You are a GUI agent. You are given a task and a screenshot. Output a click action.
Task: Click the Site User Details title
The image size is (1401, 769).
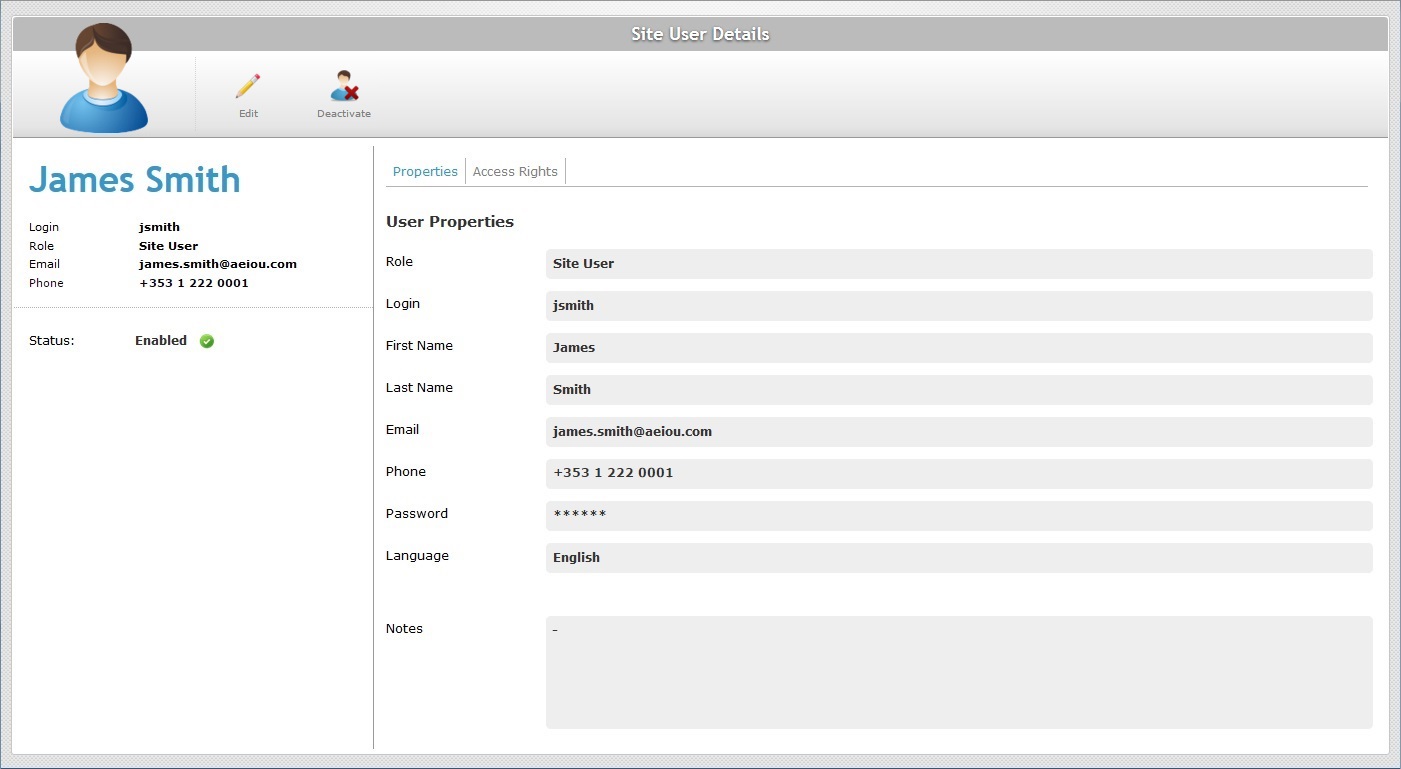coord(700,34)
